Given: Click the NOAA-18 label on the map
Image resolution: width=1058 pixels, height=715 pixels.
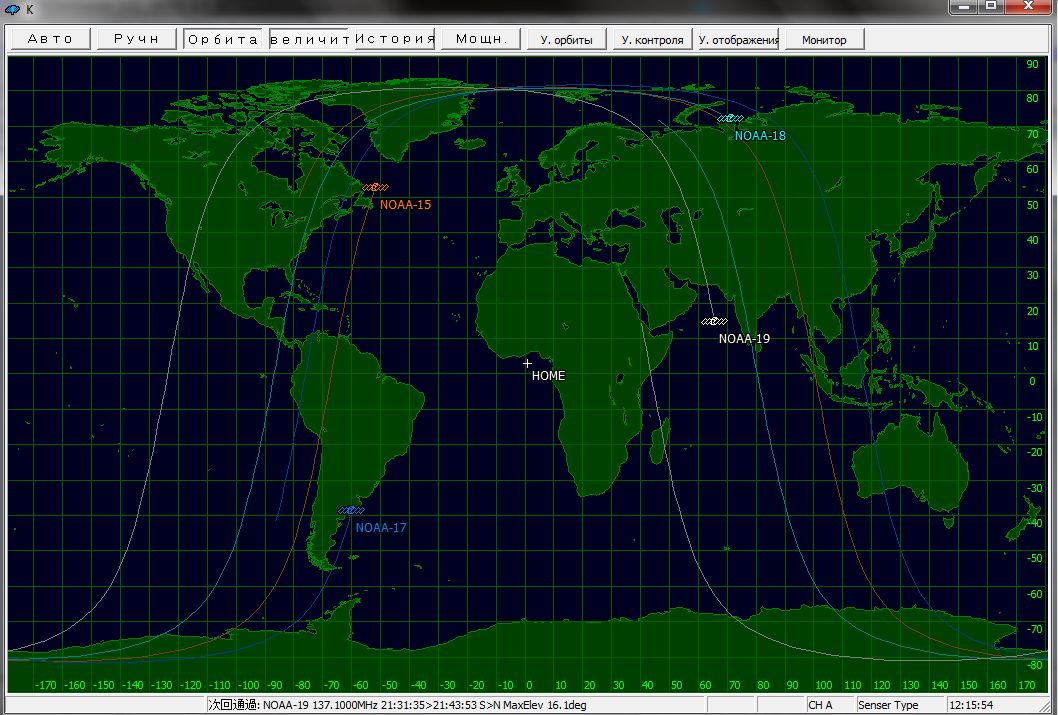Looking at the screenshot, I should tap(760, 135).
